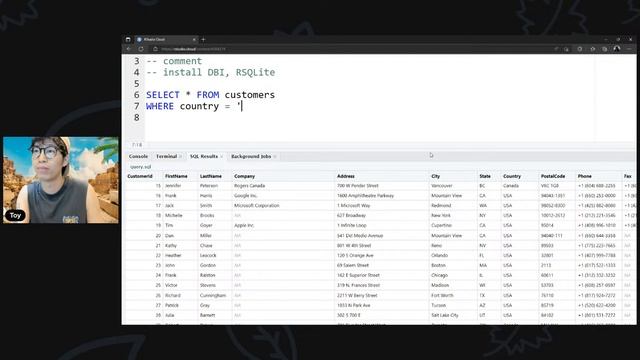Switch to the Console tab
Screen dimensions: 640x360
tap(138, 156)
